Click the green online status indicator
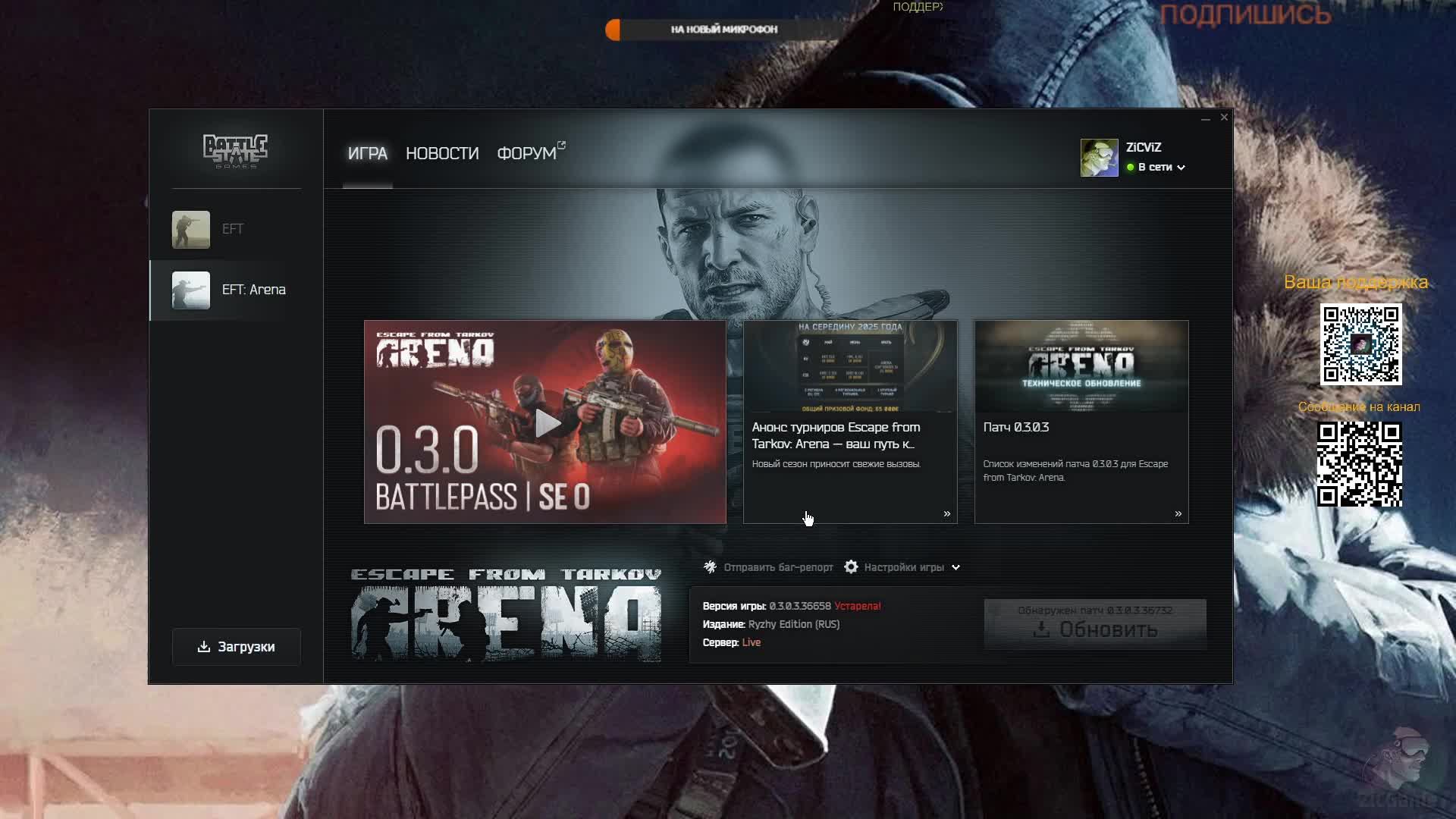Viewport: 1456px width, 819px height. [1130, 168]
